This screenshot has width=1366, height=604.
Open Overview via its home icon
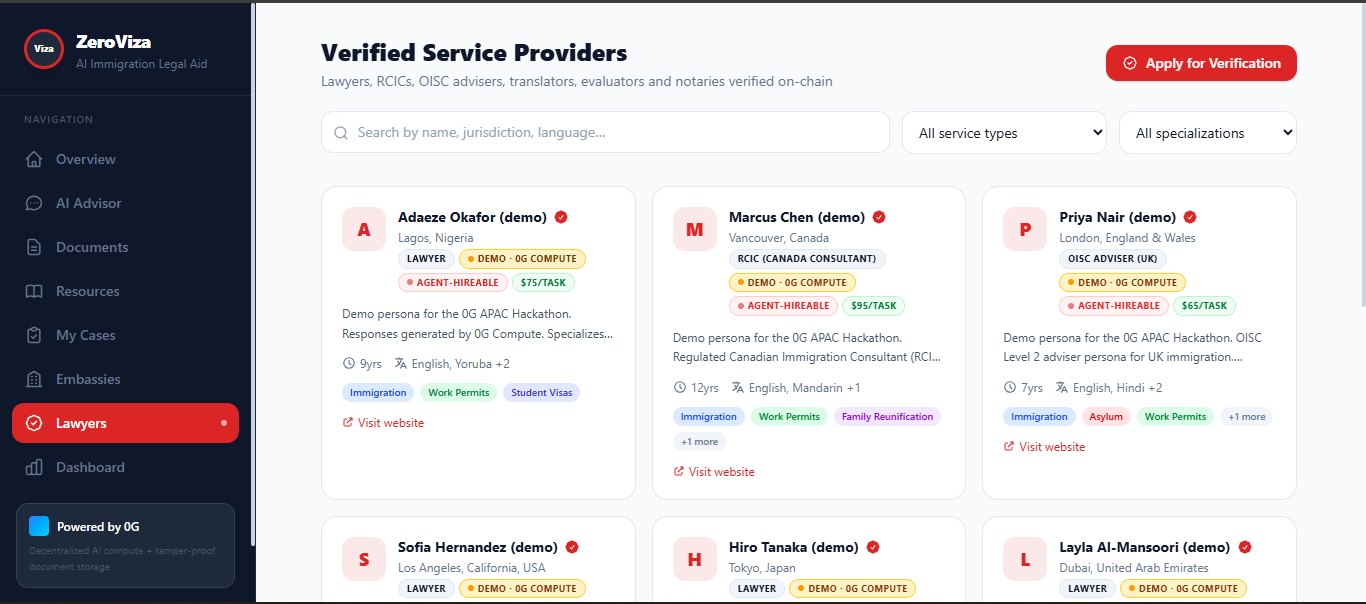34,159
